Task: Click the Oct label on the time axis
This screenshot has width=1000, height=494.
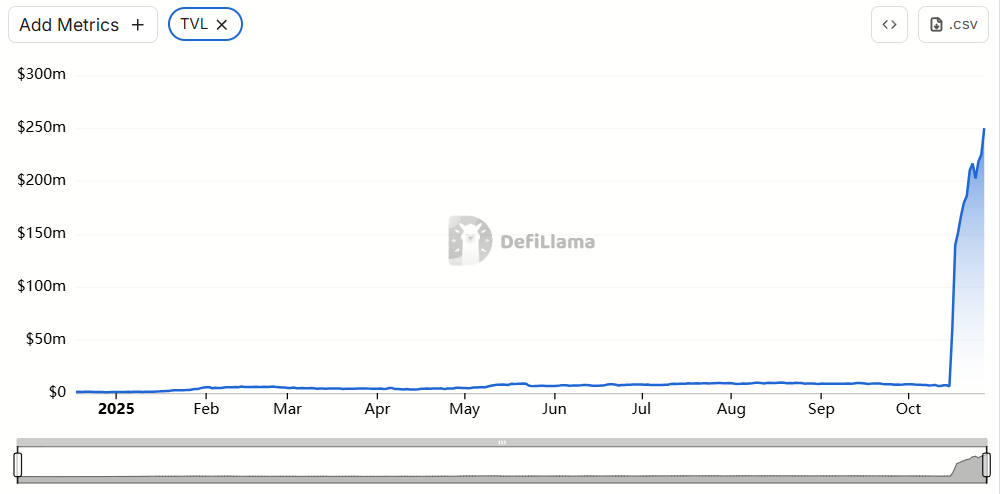Action: coord(908,409)
